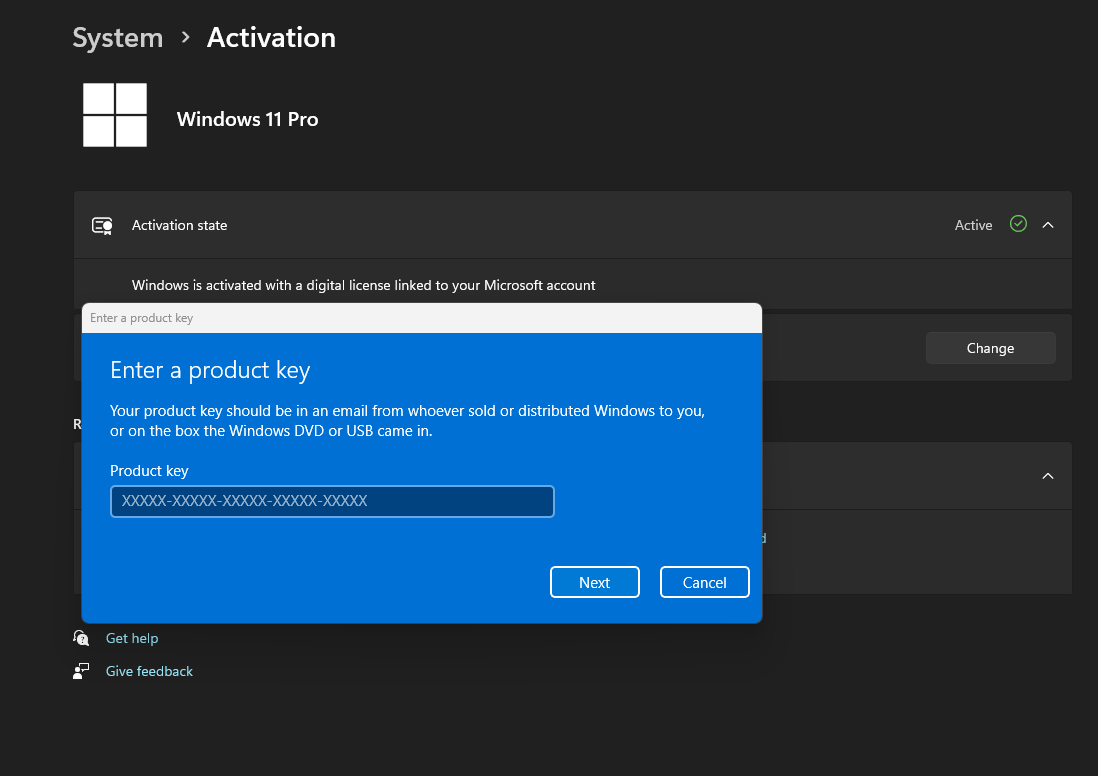
Task: Click the 'Enter a product key' title bar
Action: tap(422, 318)
